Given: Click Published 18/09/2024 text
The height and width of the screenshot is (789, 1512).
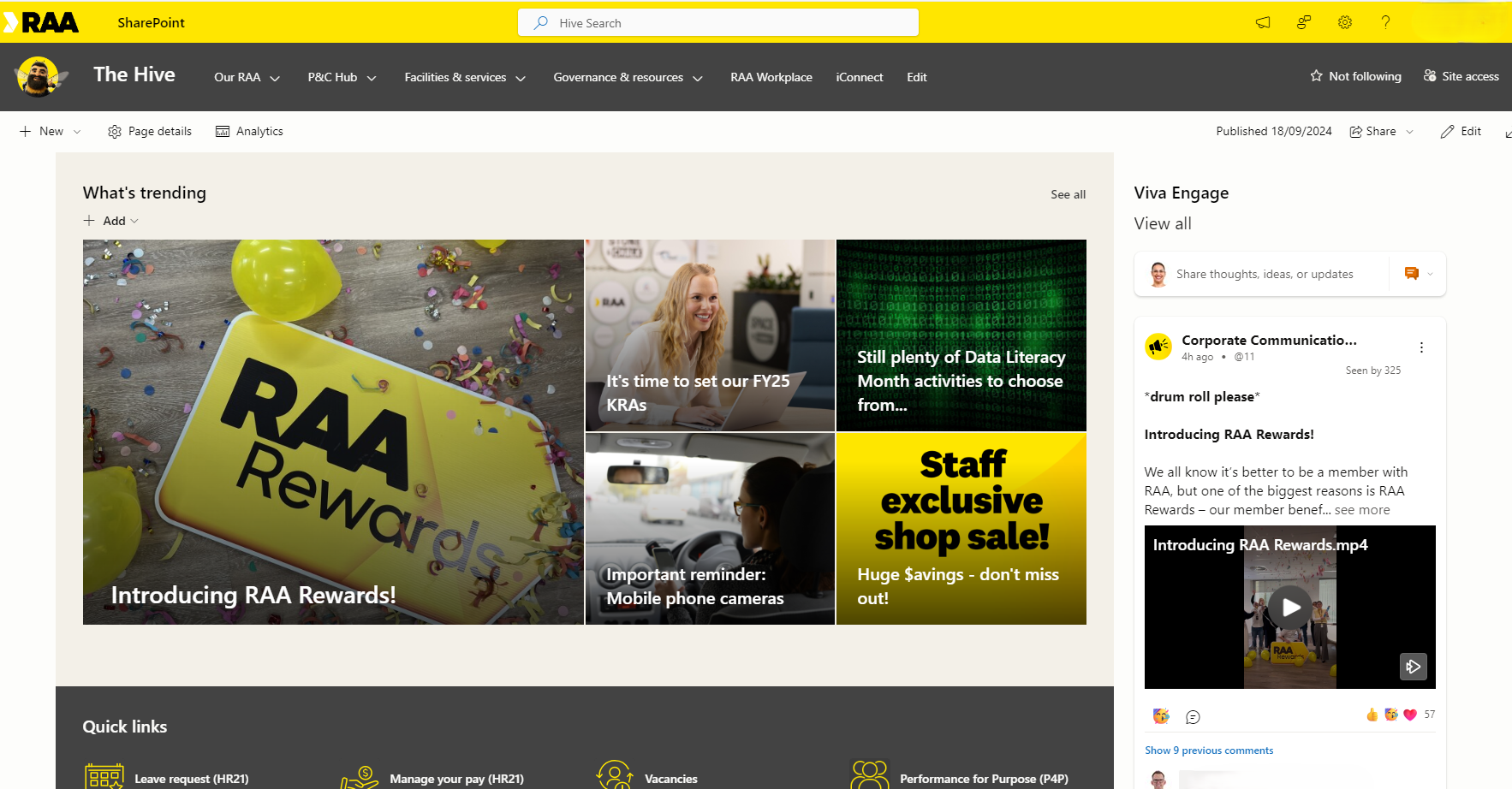Looking at the screenshot, I should click(1274, 132).
